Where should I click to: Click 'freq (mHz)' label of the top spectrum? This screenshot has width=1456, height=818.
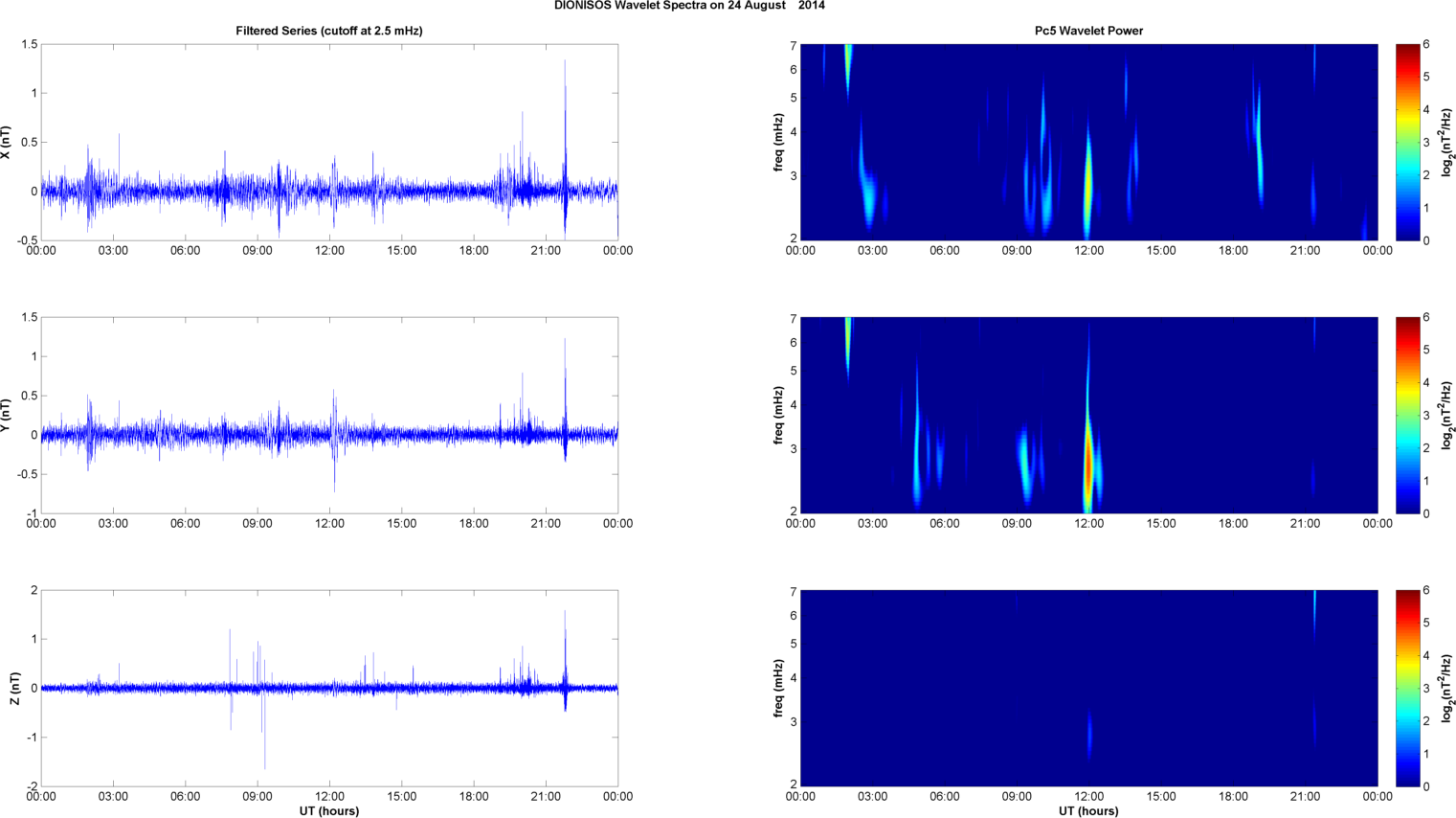(x=778, y=142)
